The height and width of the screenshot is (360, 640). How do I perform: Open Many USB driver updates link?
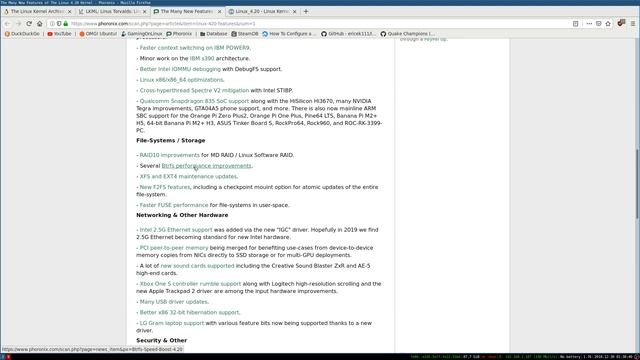(x=173, y=302)
